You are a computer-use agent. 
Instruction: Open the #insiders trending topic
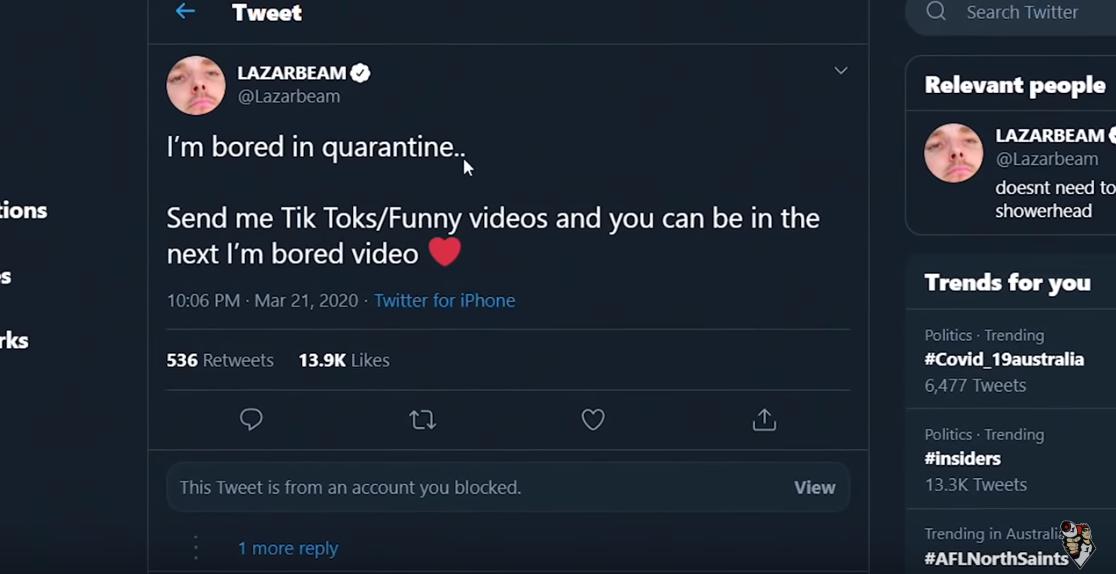pos(963,459)
